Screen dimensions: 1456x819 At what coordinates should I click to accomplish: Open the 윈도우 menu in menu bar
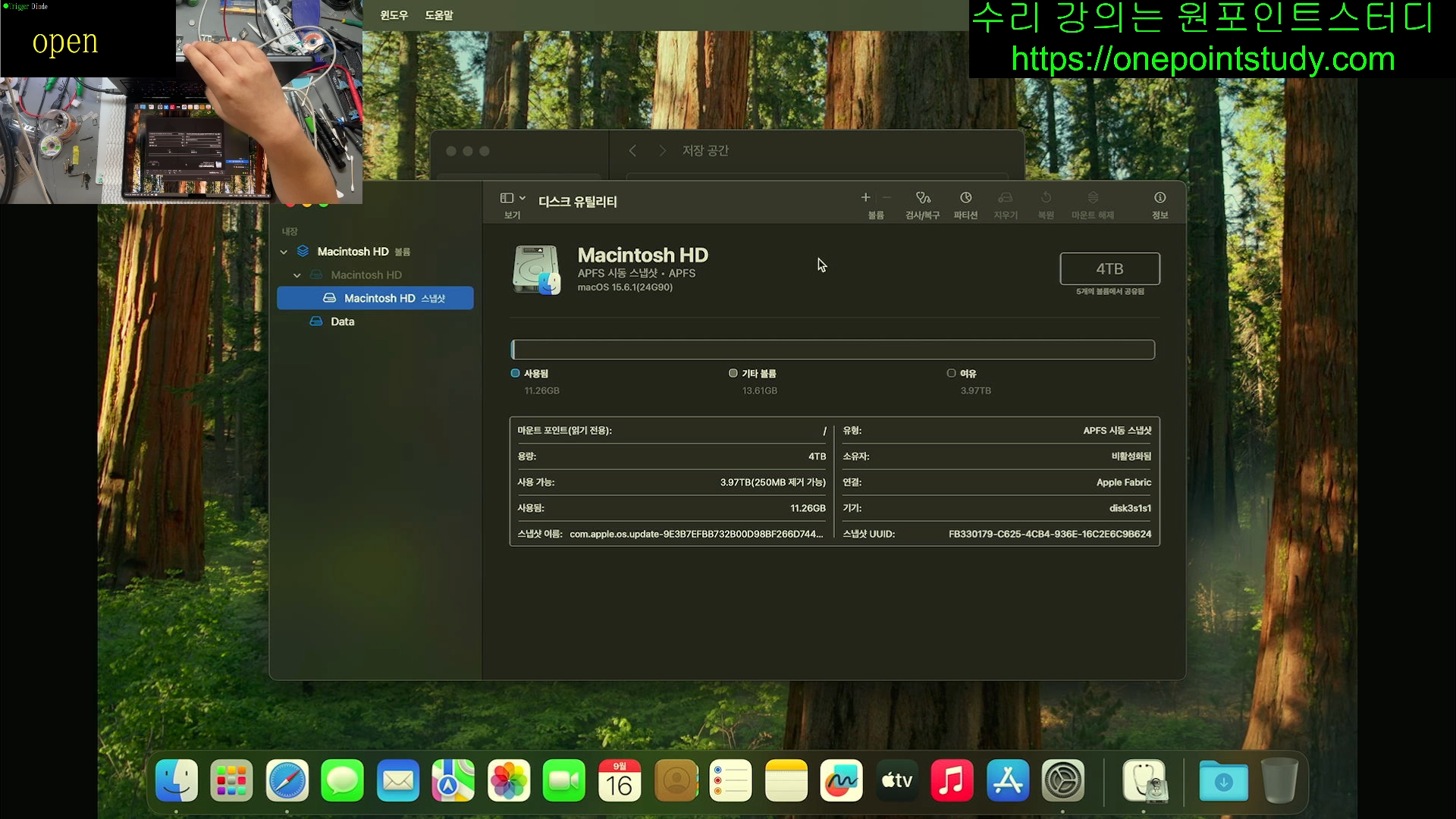tap(394, 15)
